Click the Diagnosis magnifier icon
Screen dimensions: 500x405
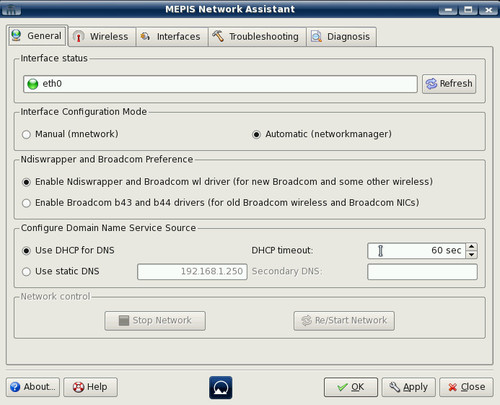point(316,36)
